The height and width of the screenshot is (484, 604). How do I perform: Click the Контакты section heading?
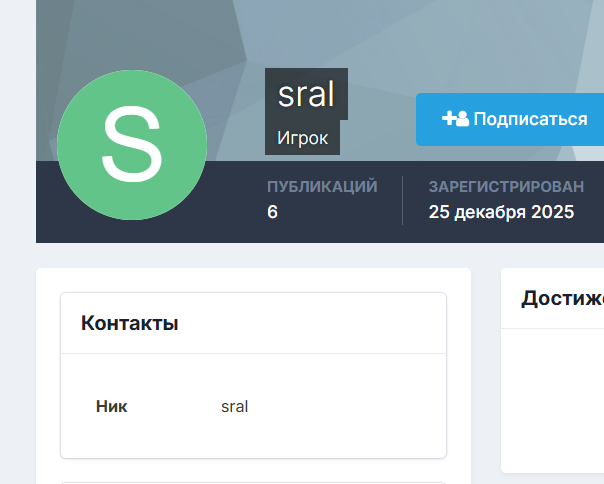(129, 323)
